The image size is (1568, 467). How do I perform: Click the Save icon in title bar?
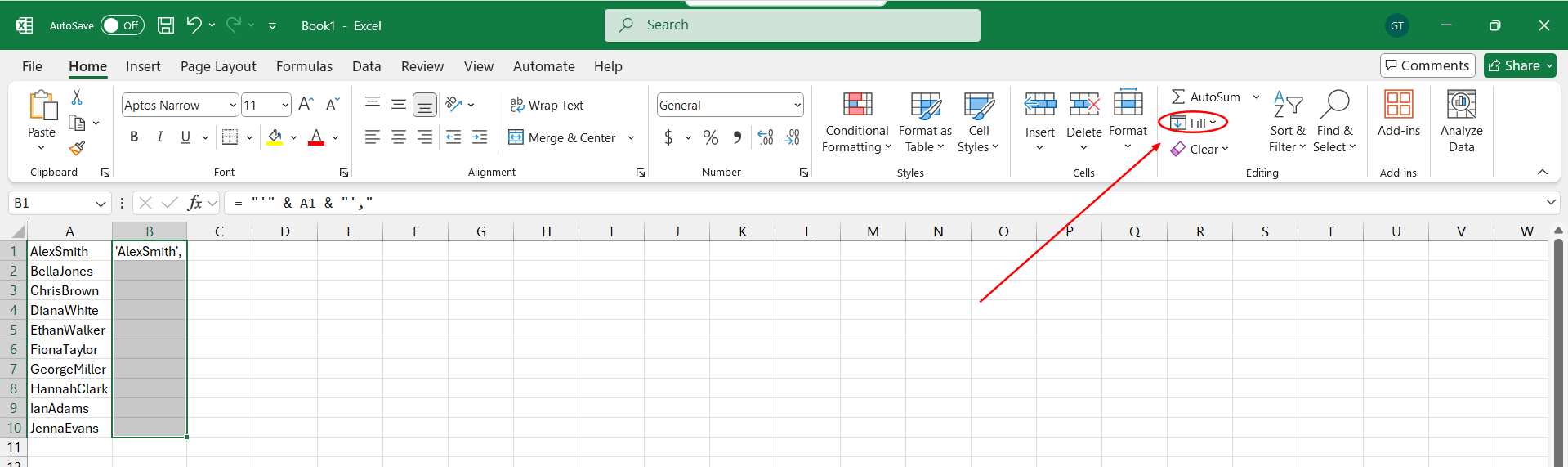166,25
